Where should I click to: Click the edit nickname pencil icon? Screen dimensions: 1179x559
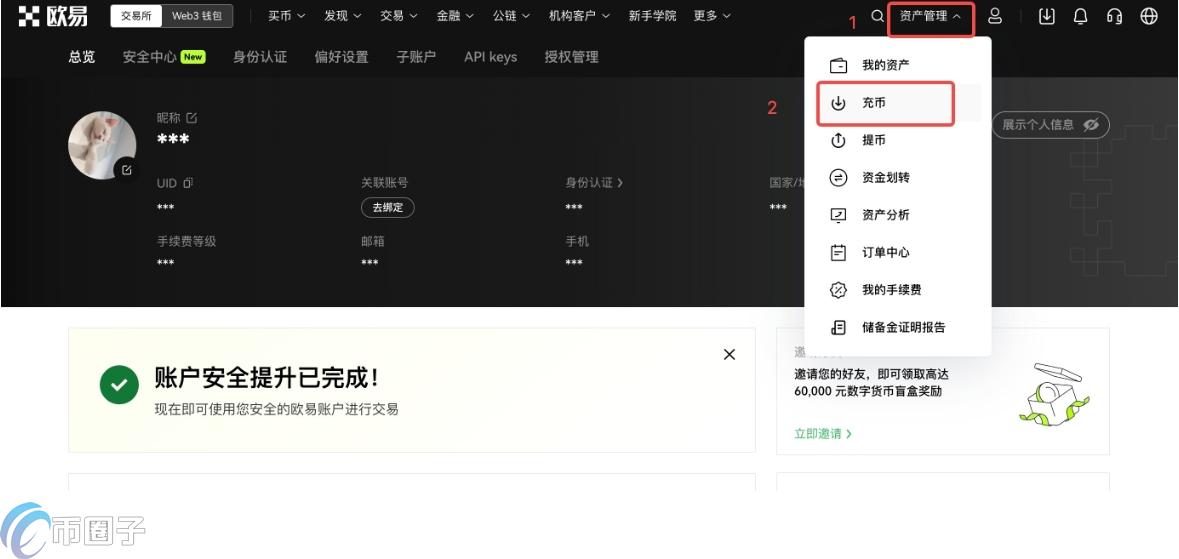(x=192, y=117)
